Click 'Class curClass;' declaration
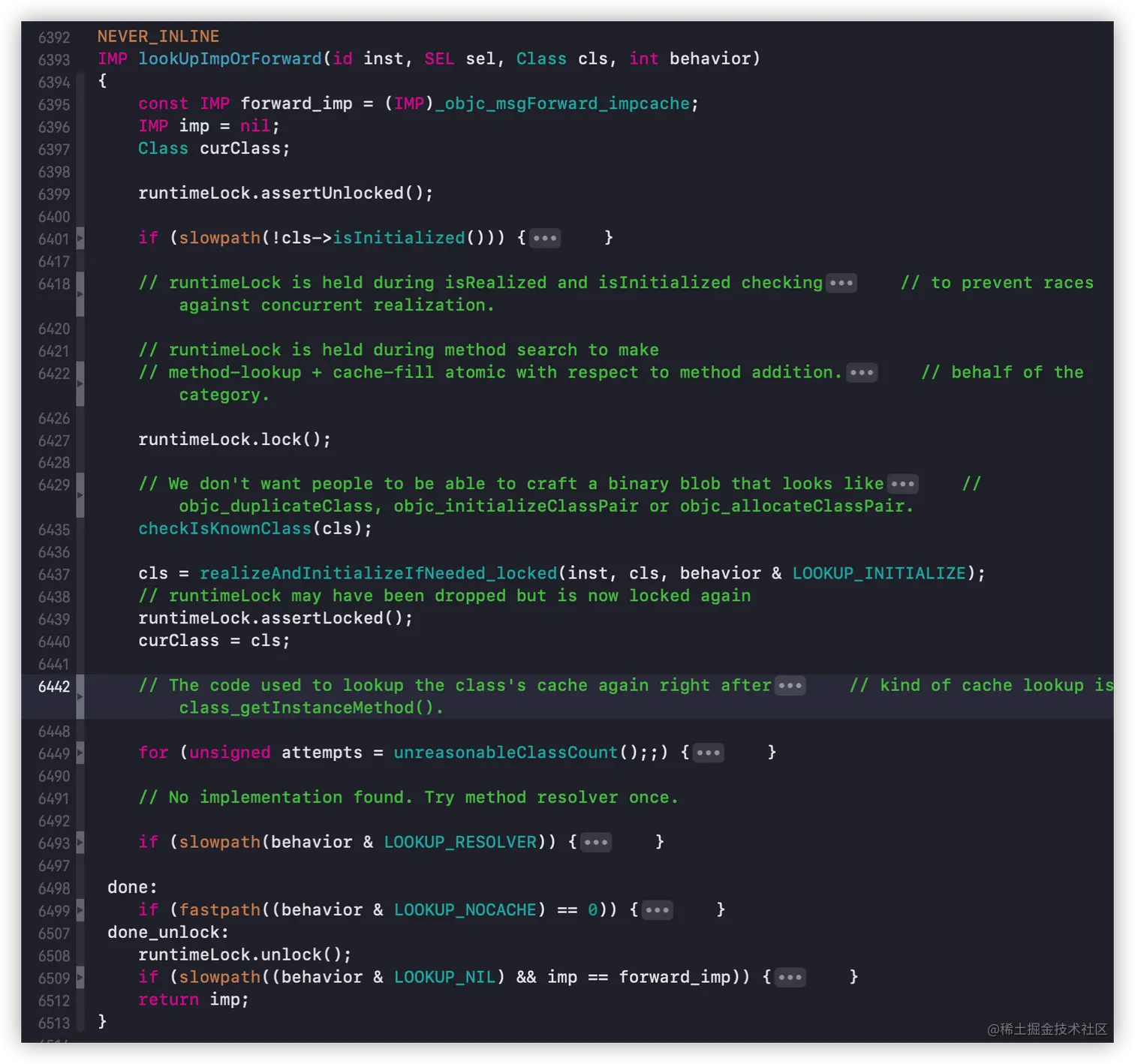Screen dimensions: 1135x1064 pyautogui.click(x=214, y=149)
